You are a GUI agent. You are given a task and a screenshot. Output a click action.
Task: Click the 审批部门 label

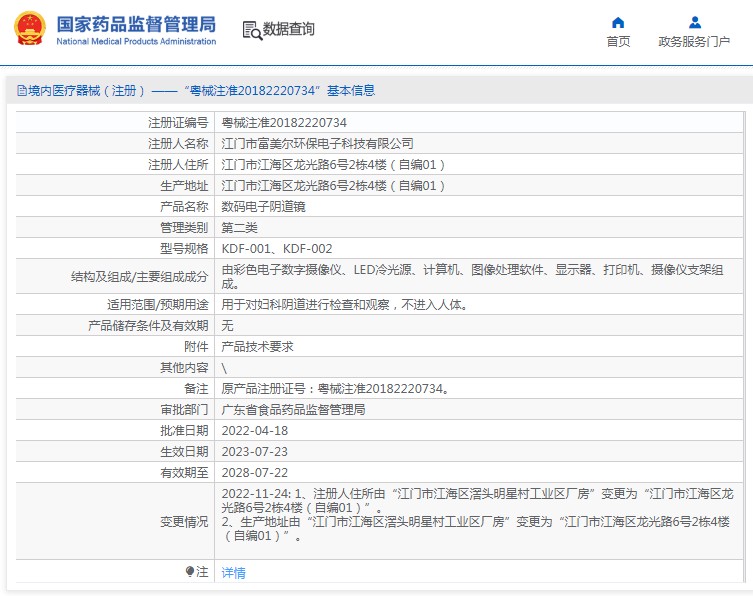184,410
